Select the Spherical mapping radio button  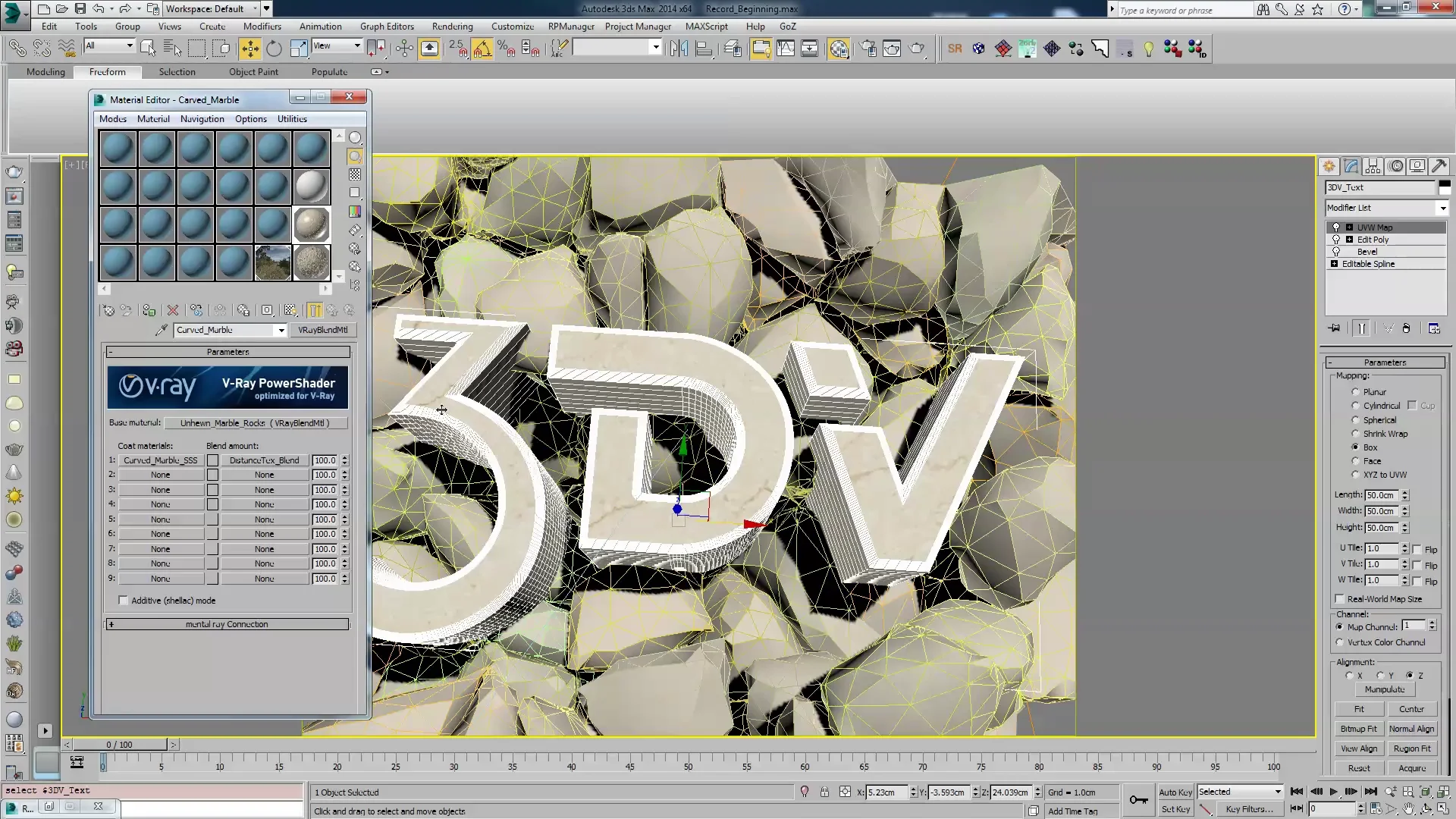click(x=1356, y=419)
